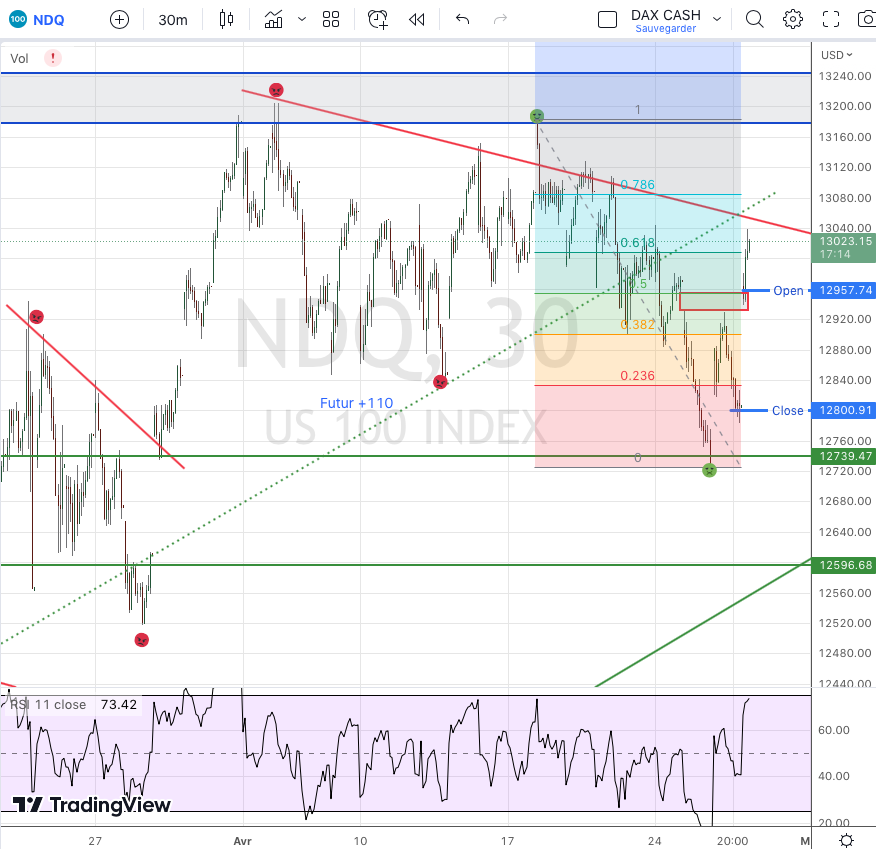The image size is (876, 849).
Task: Click the 12739.47 horizontal line price label
Action: point(844,456)
